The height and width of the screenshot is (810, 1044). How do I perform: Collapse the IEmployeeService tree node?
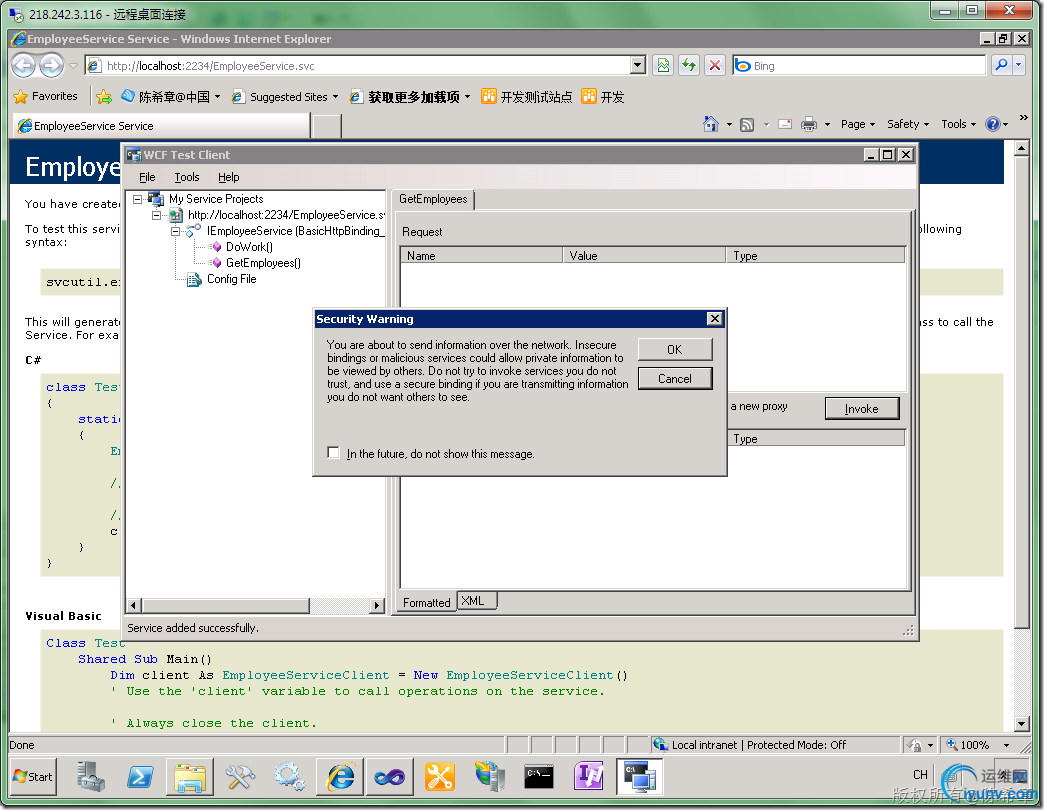[x=176, y=231]
